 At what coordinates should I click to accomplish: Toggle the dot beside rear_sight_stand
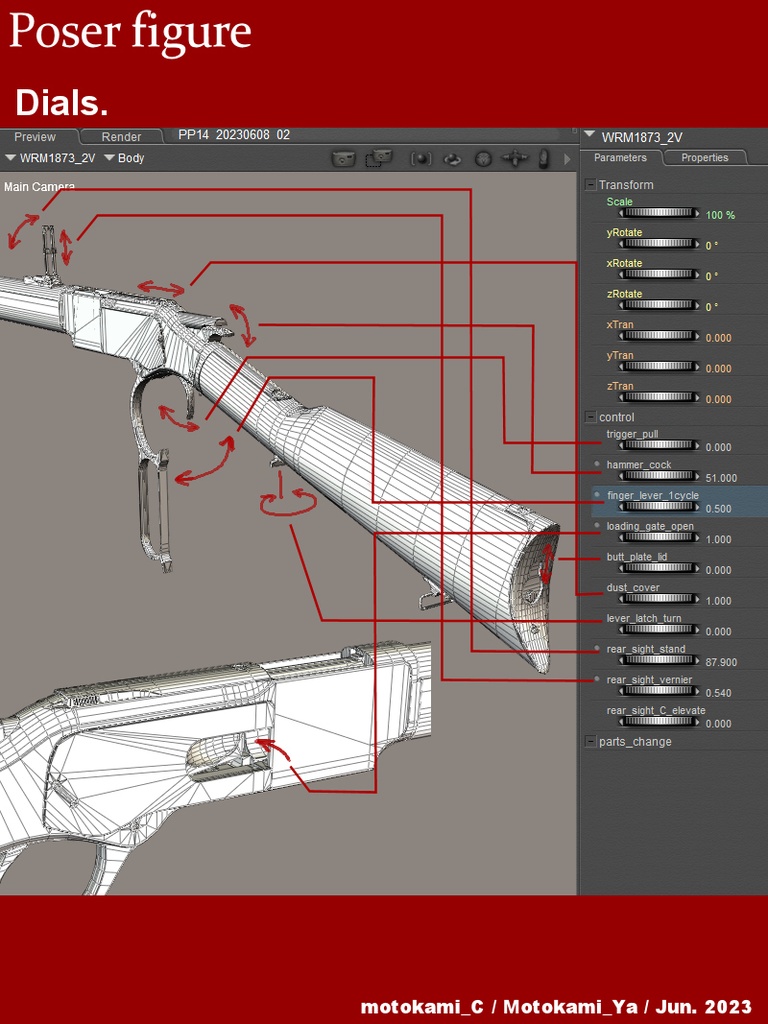coord(597,648)
